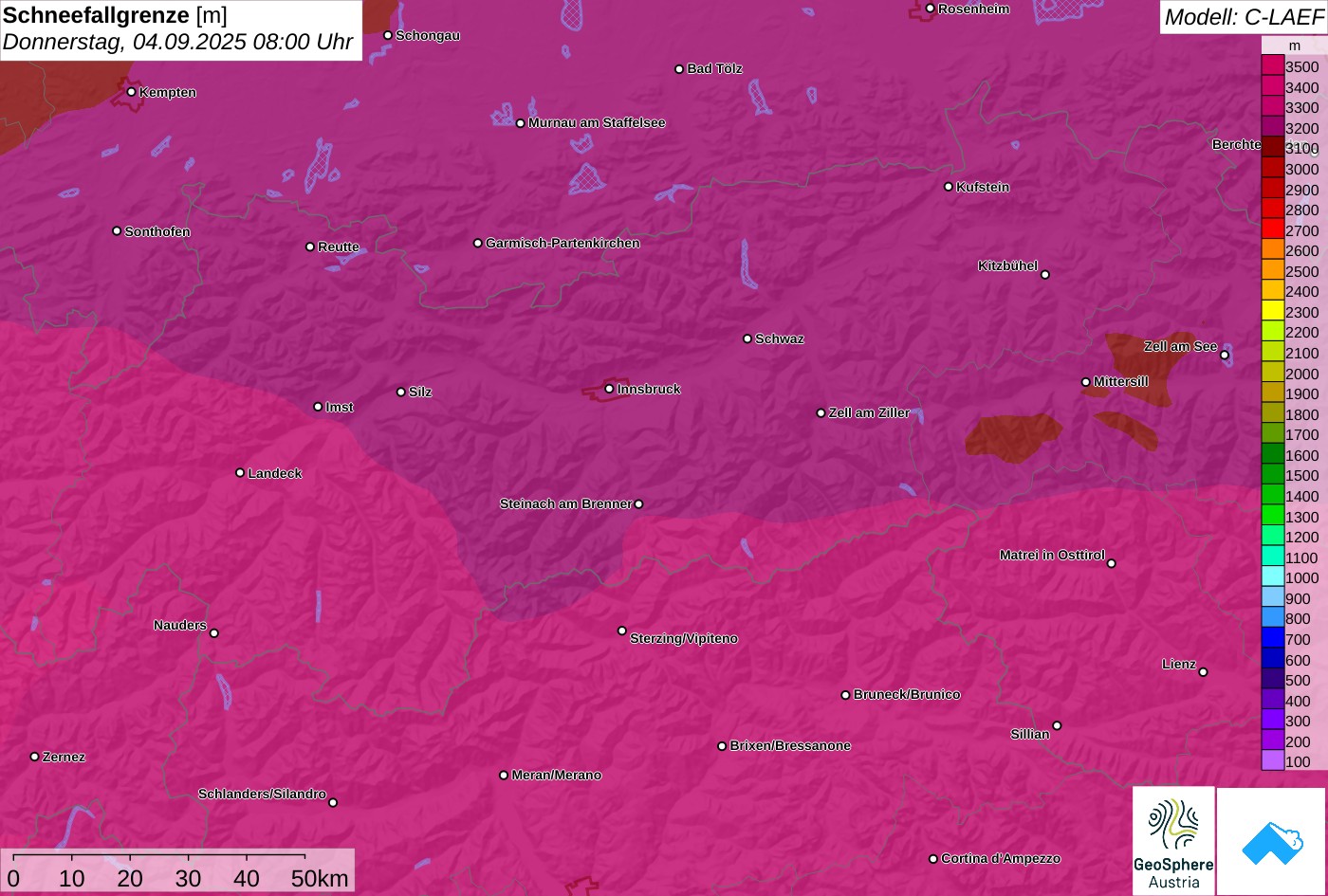Select the Matrei in Osttirol marker

pyautogui.click(x=1112, y=563)
